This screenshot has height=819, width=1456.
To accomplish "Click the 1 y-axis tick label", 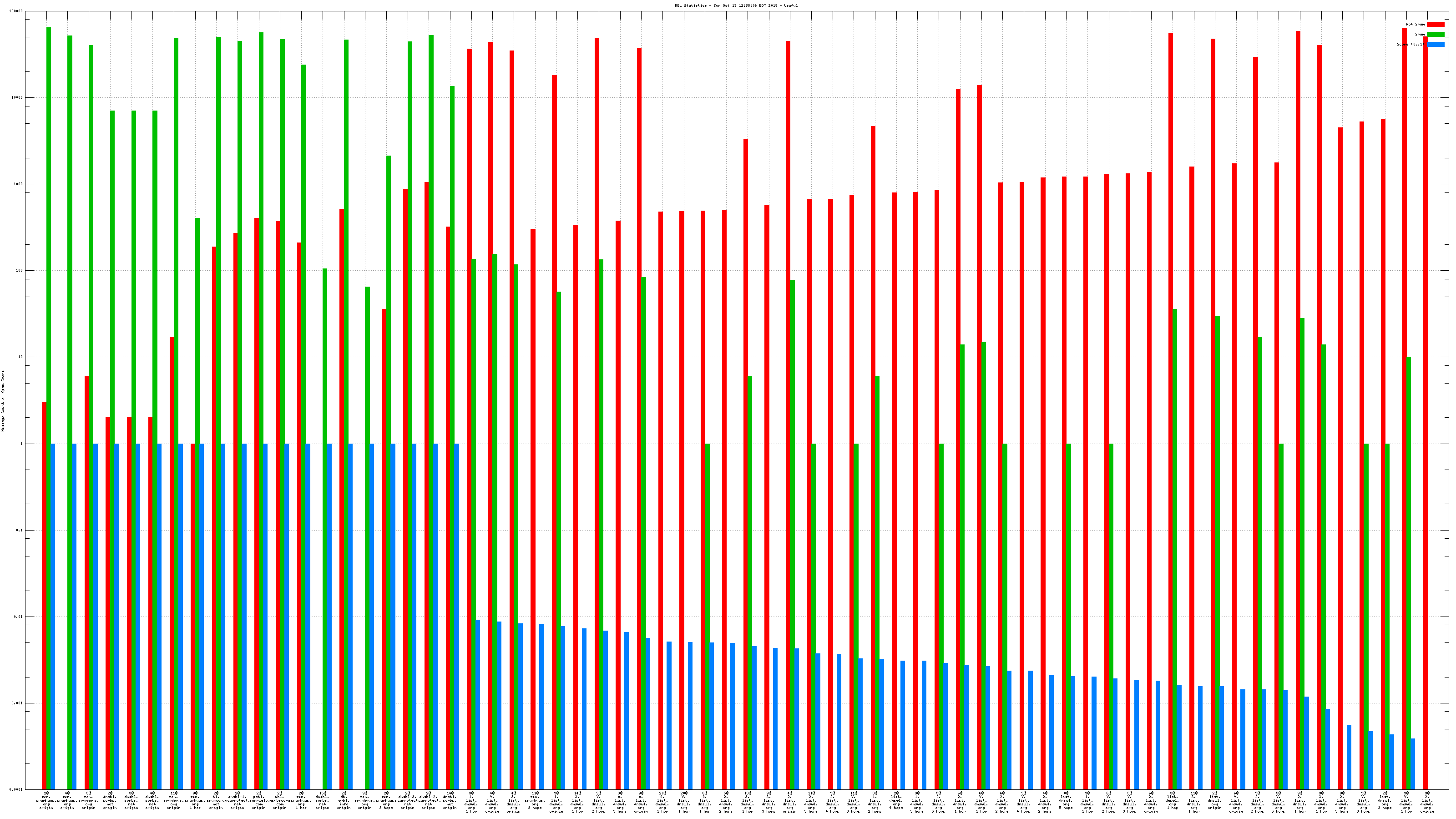I will (21, 444).
